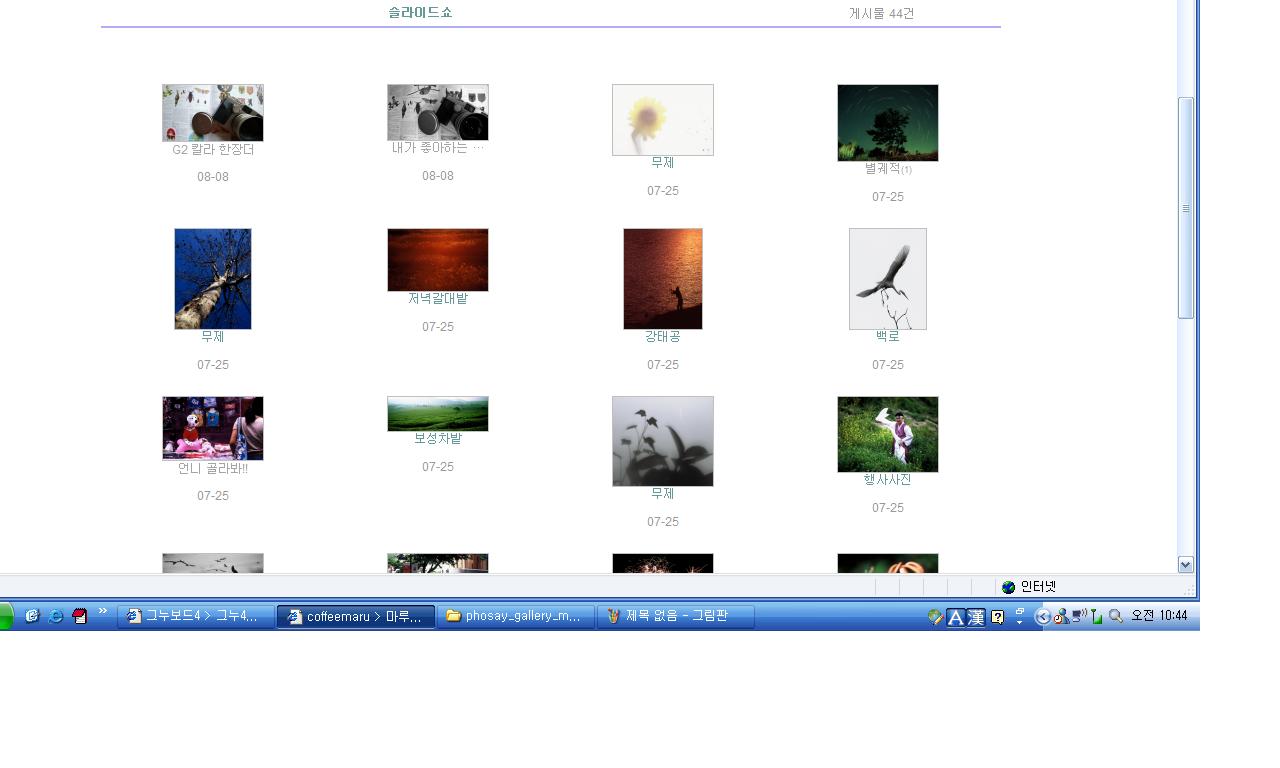Launch Internet Explorer from quick launch
This screenshot has width=1280, height=768.
click(x=56, y=616)
